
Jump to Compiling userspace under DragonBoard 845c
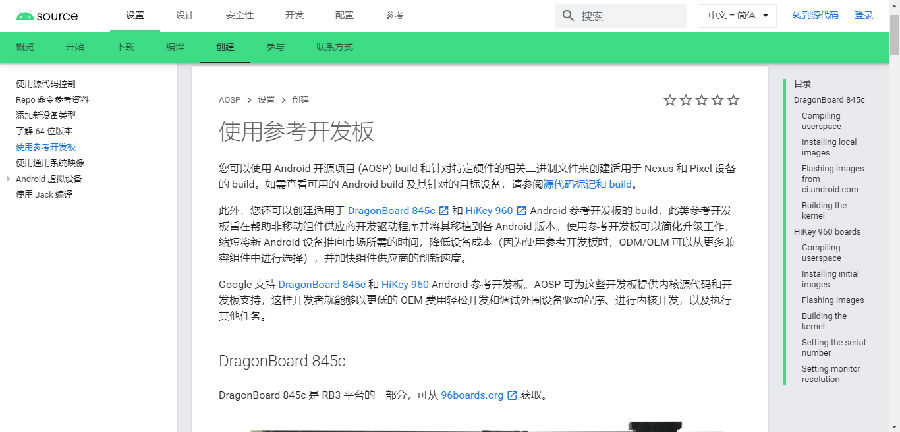click(x=821, y=121)
